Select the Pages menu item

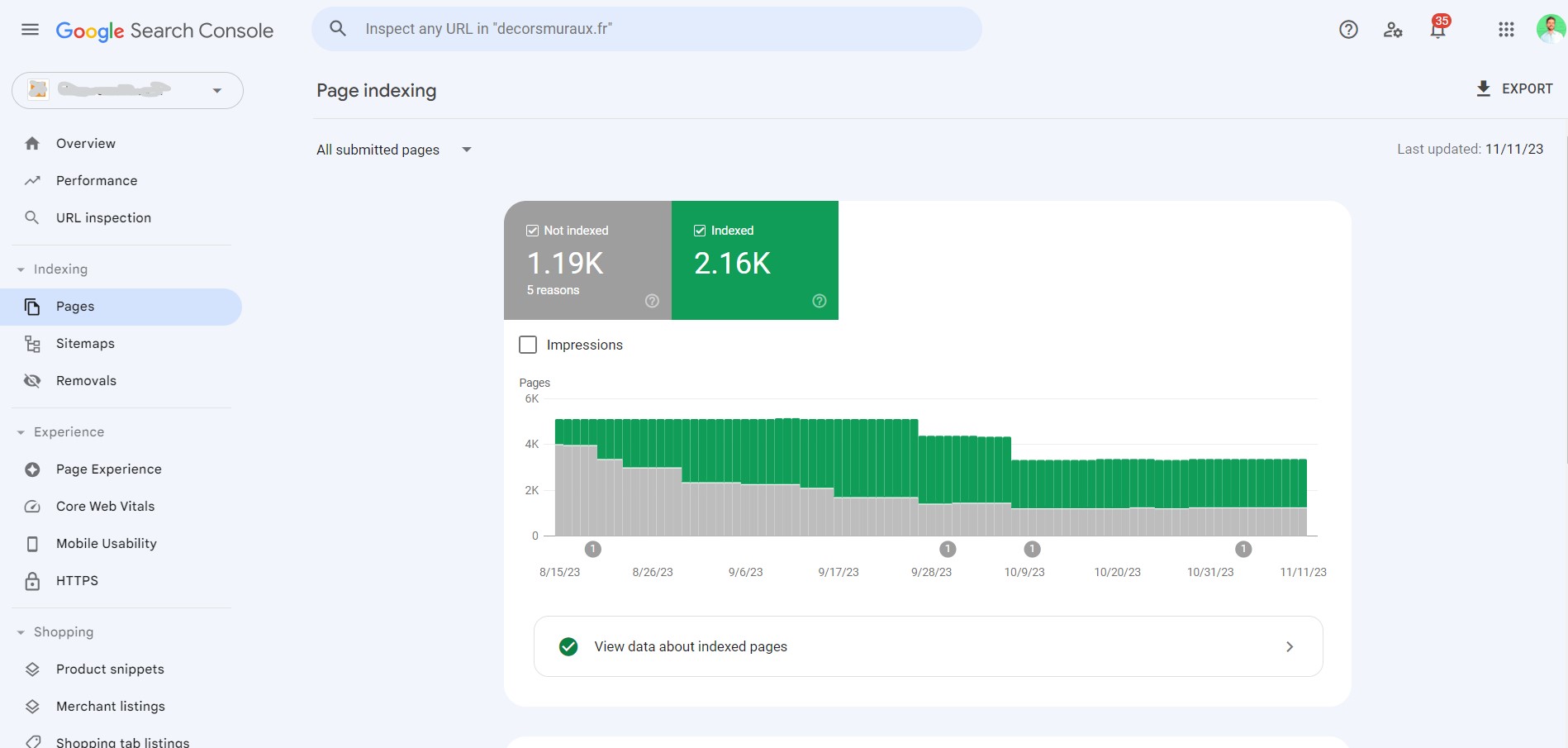pyautogui.click(x=73, y=306)
